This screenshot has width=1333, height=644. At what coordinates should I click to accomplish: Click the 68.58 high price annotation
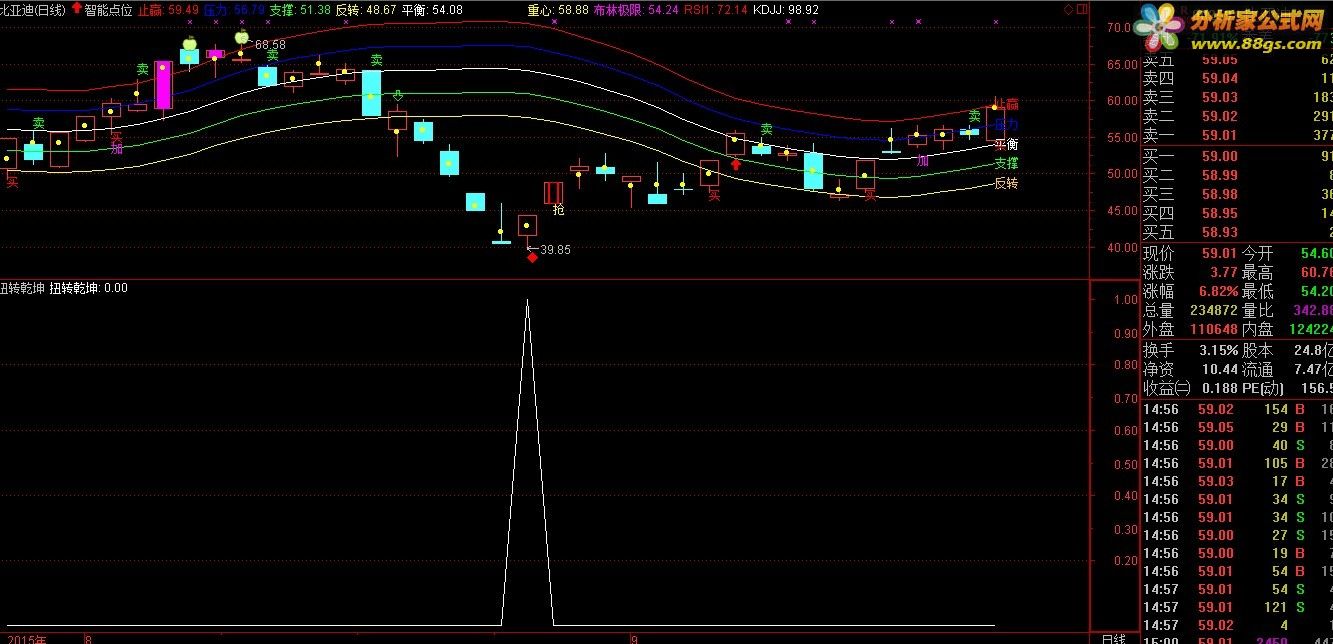270,45
